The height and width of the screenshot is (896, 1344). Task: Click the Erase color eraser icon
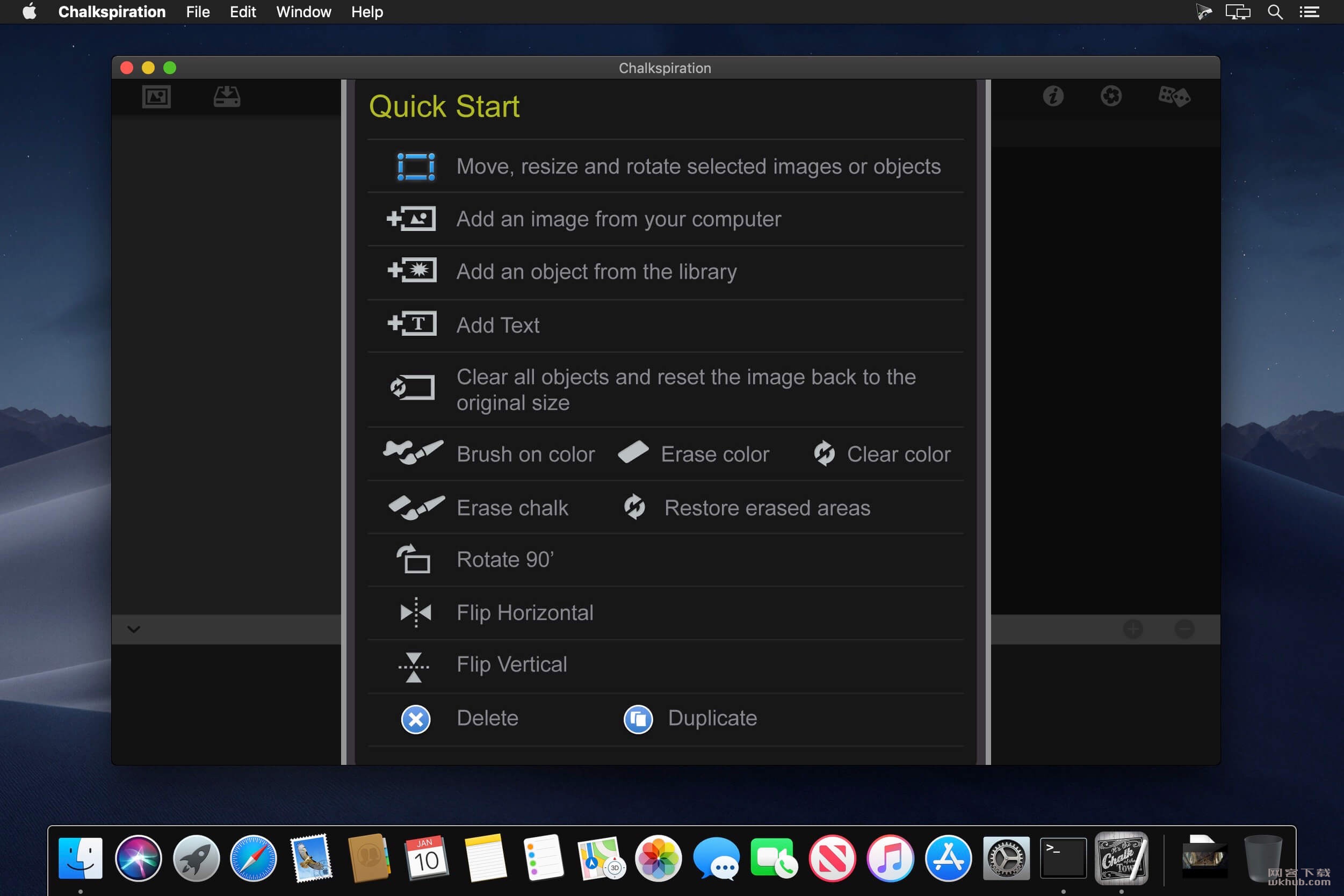pyautogui.click(x=633, y=453)
